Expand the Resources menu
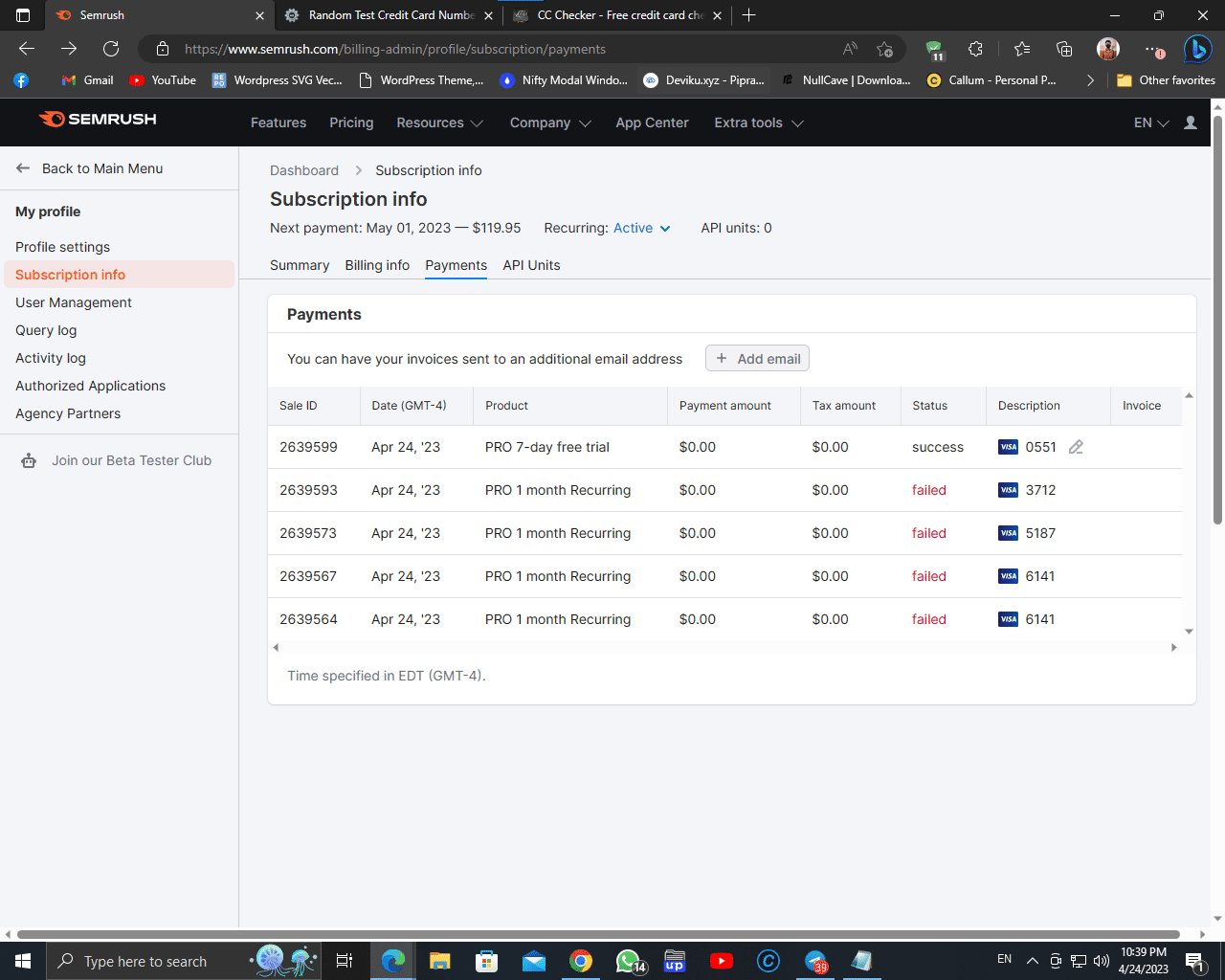 coord(439,122)
